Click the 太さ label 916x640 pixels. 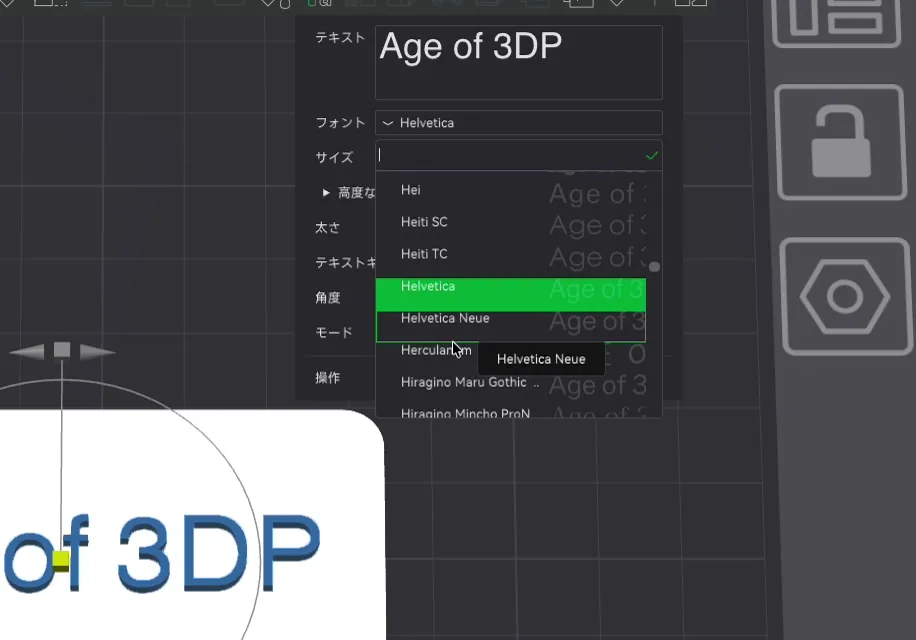click(x=327, y=228)
